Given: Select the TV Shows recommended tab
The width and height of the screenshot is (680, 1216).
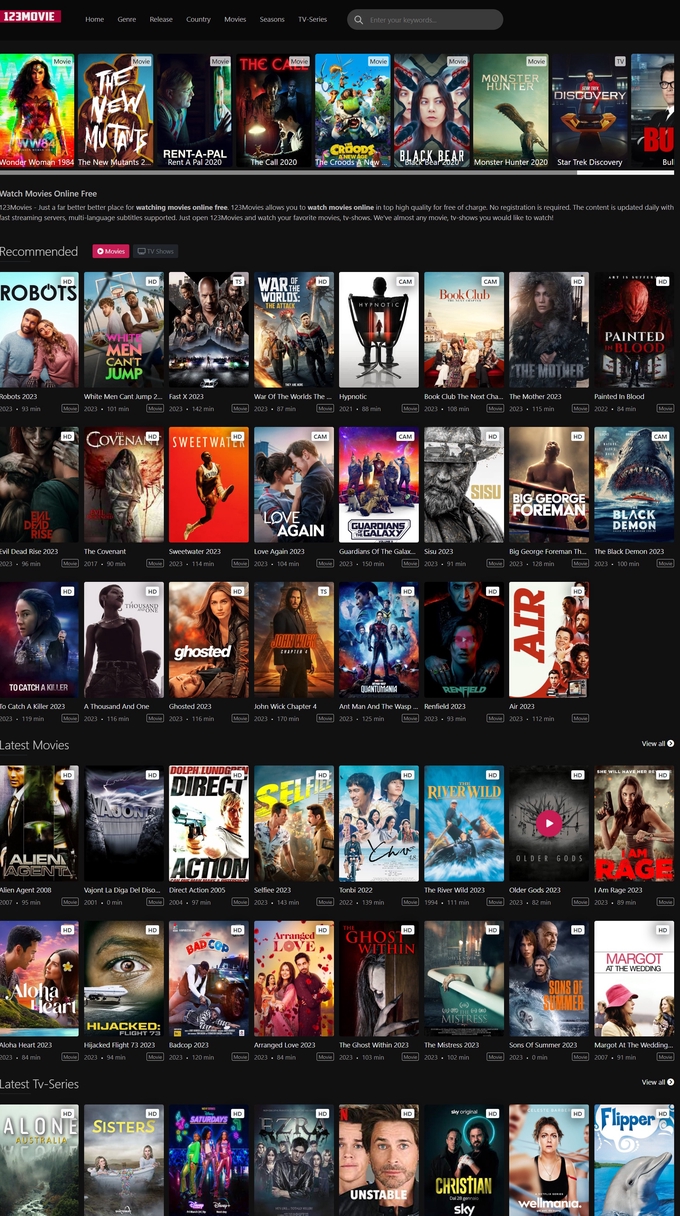Looking at the screenshot, I should pos(155,251).
